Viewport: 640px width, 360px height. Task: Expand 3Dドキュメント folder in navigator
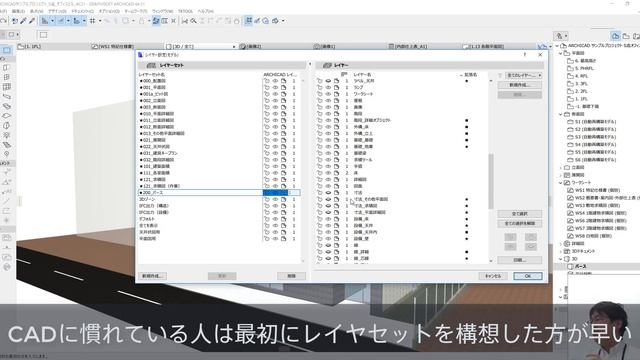[561, 251]
